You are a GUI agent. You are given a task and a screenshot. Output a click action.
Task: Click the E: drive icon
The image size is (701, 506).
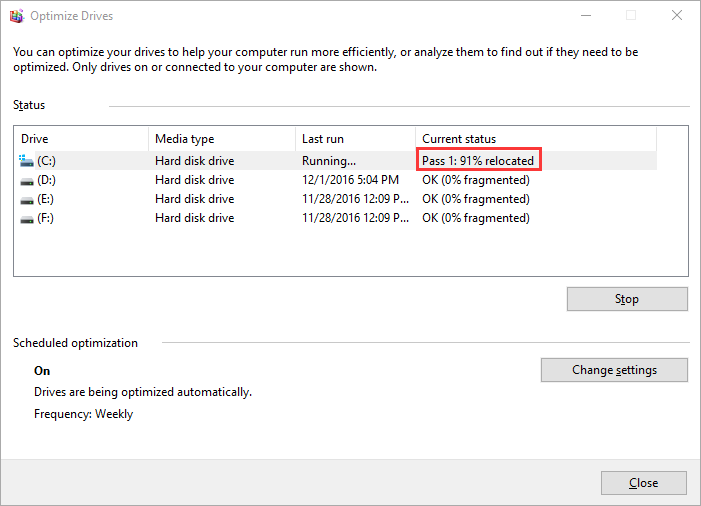(x=27, y=200)
